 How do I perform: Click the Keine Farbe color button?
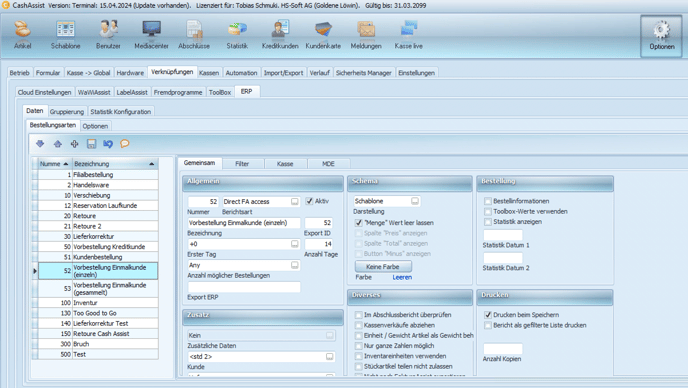[x=383, y=266]
